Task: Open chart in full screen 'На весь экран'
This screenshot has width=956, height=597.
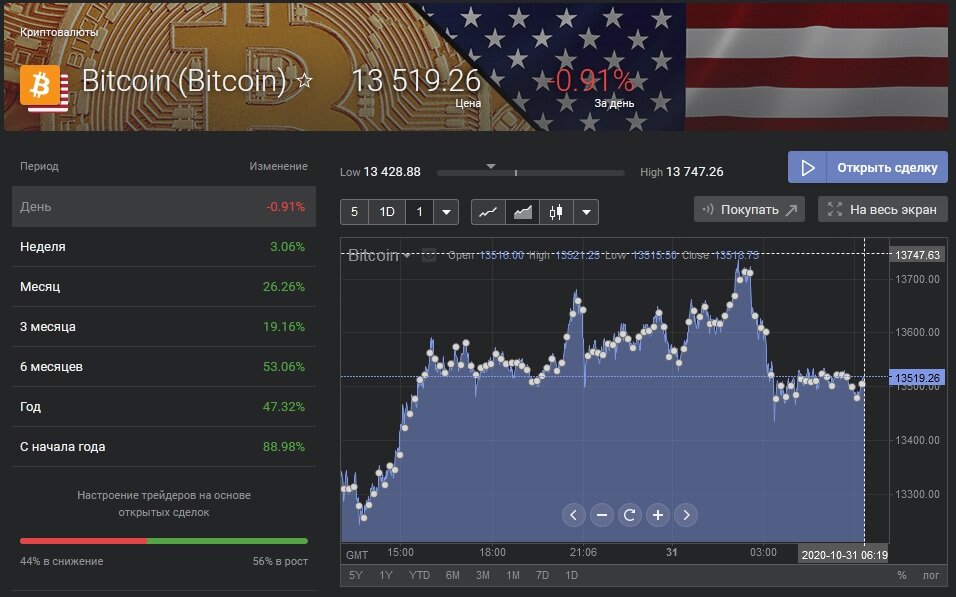Action: [x=882, y=209]
